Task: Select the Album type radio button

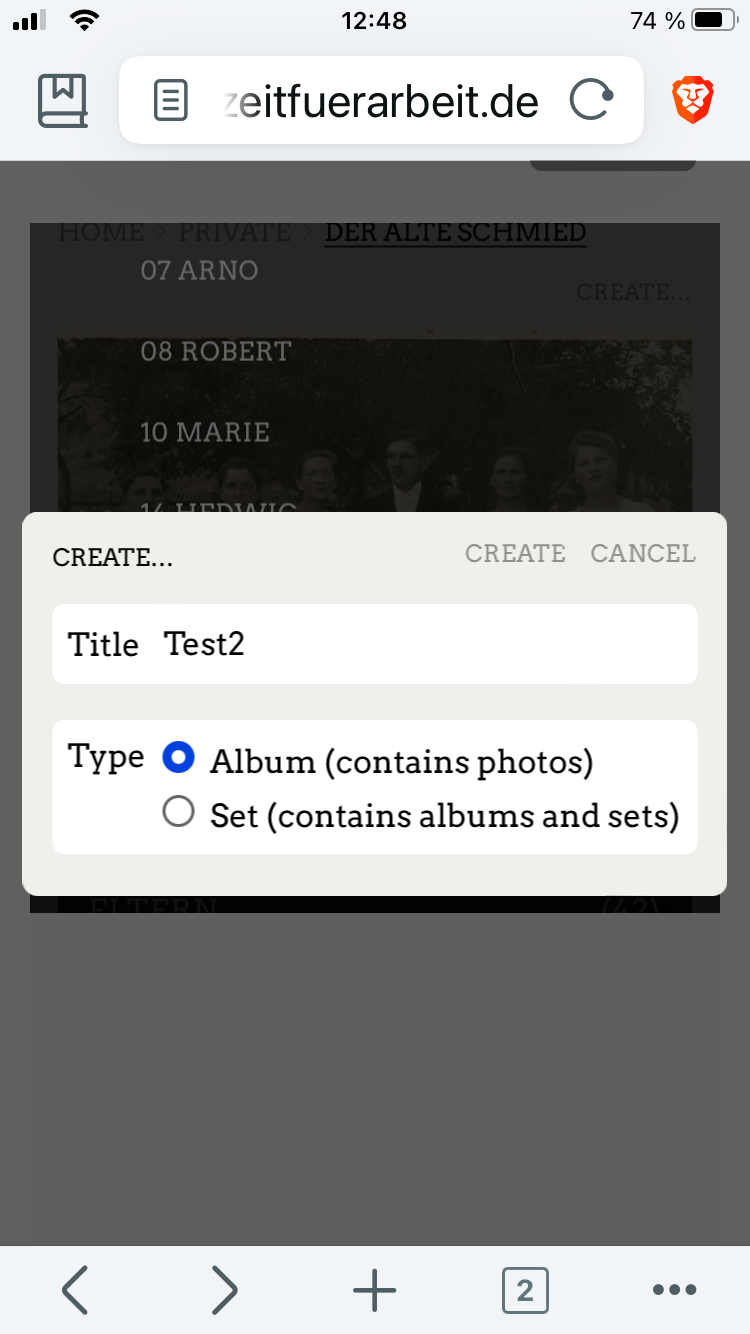Action: [x=178, y=758]
